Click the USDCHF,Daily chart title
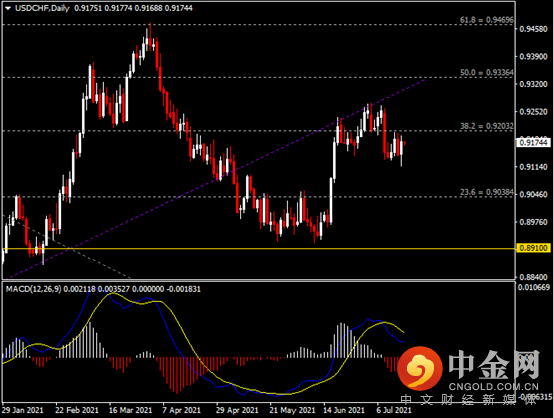The height and width of the screenshot is (418, 554). (x=42, y=8)
